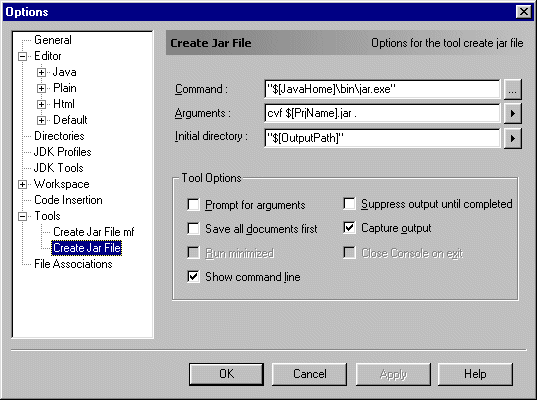The width and height of the screenshot is (537, 400).
Task: Collapse the Editor tree node
Action: [x=23, y=57]
